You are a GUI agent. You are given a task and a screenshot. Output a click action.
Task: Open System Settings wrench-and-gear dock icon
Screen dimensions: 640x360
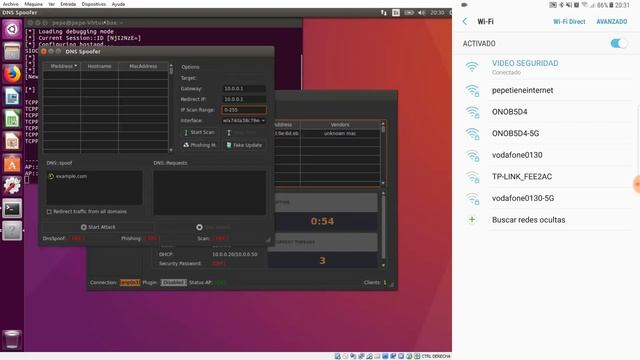12,186
